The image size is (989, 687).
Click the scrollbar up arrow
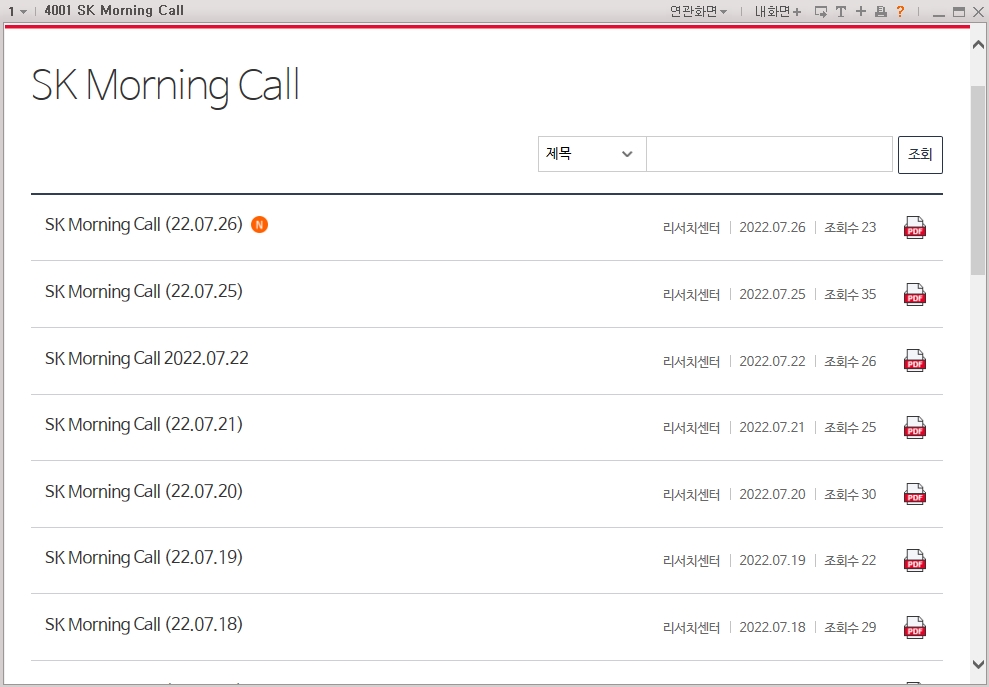point(978,44)
